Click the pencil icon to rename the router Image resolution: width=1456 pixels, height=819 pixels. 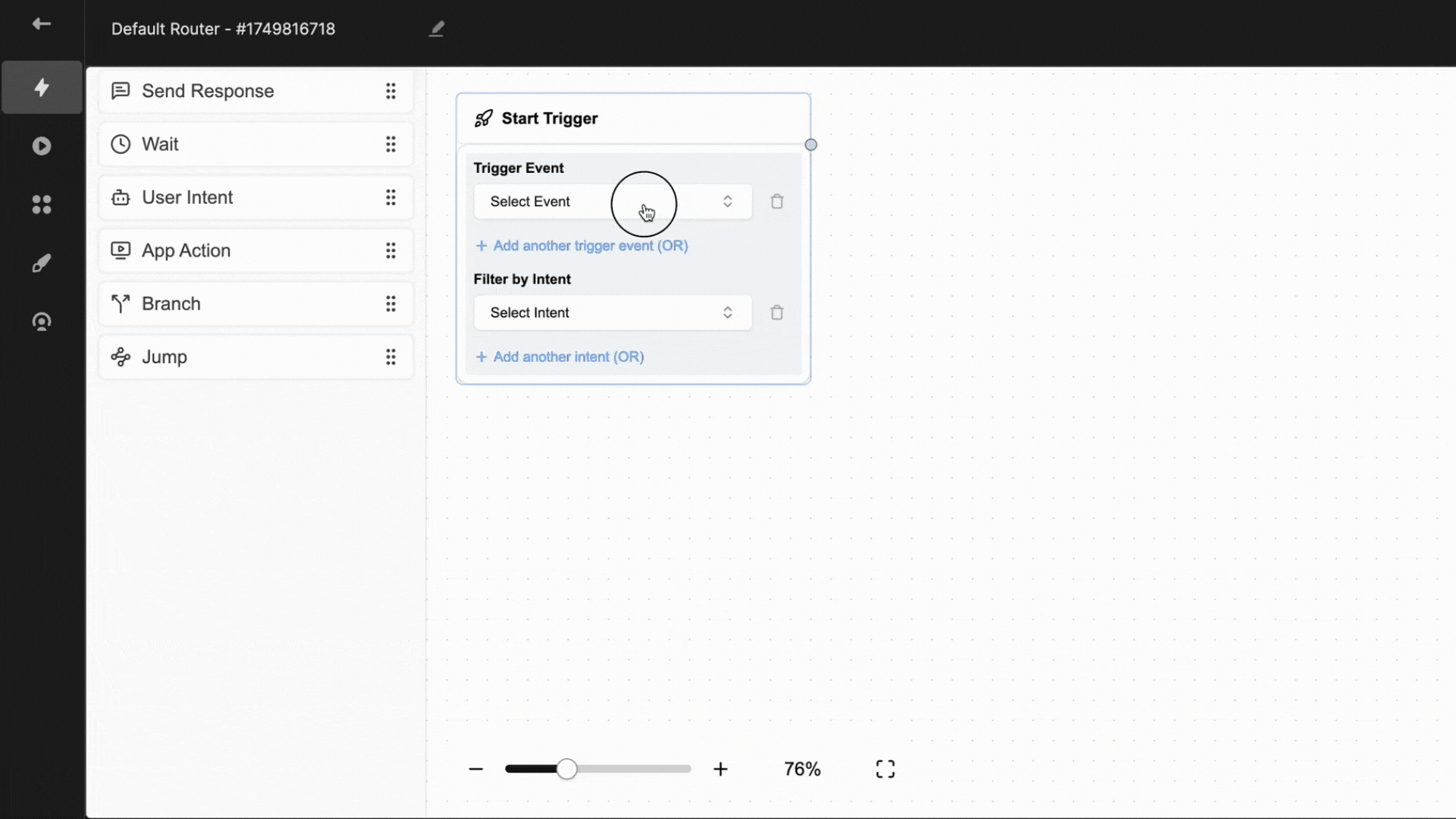point(437,28)
